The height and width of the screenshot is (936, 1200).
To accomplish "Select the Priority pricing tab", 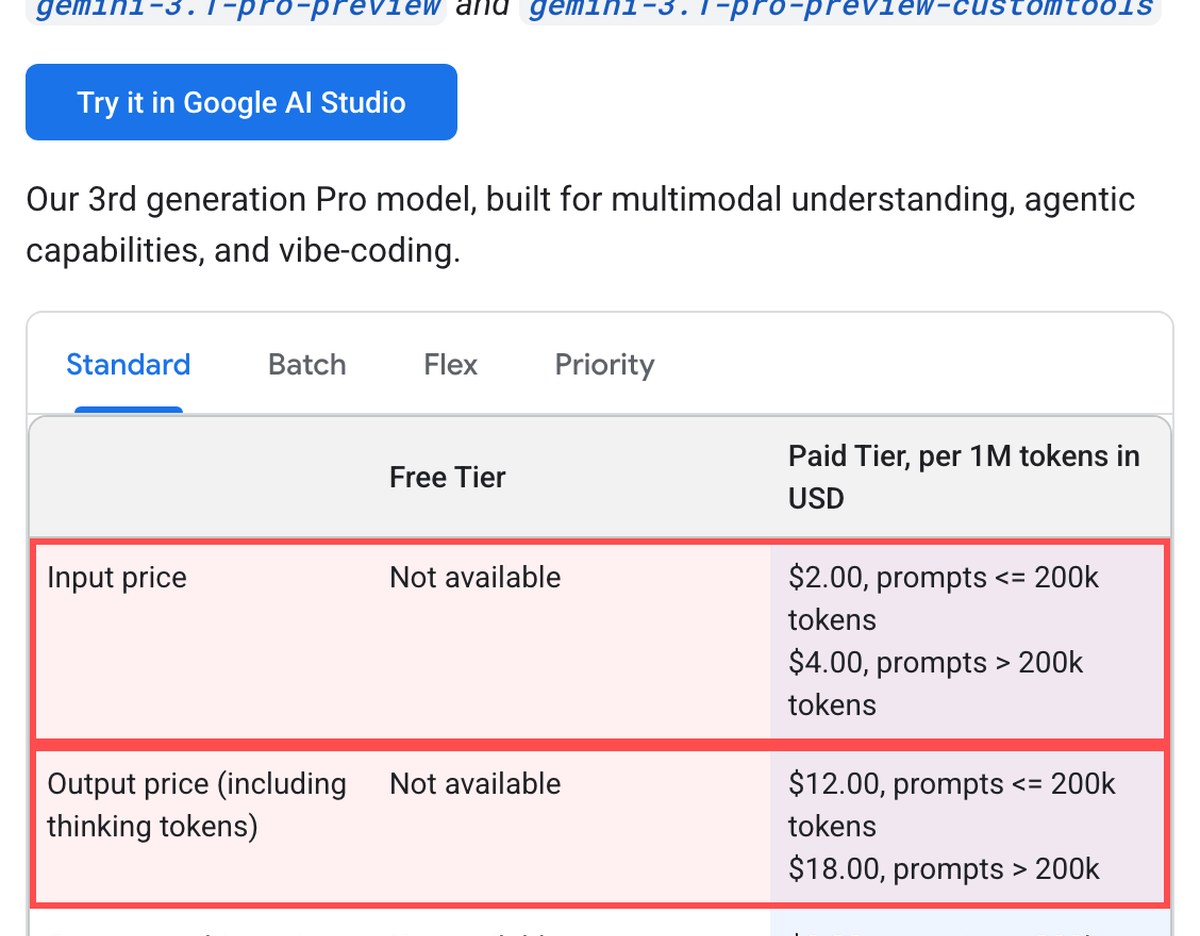I will 604,364.
